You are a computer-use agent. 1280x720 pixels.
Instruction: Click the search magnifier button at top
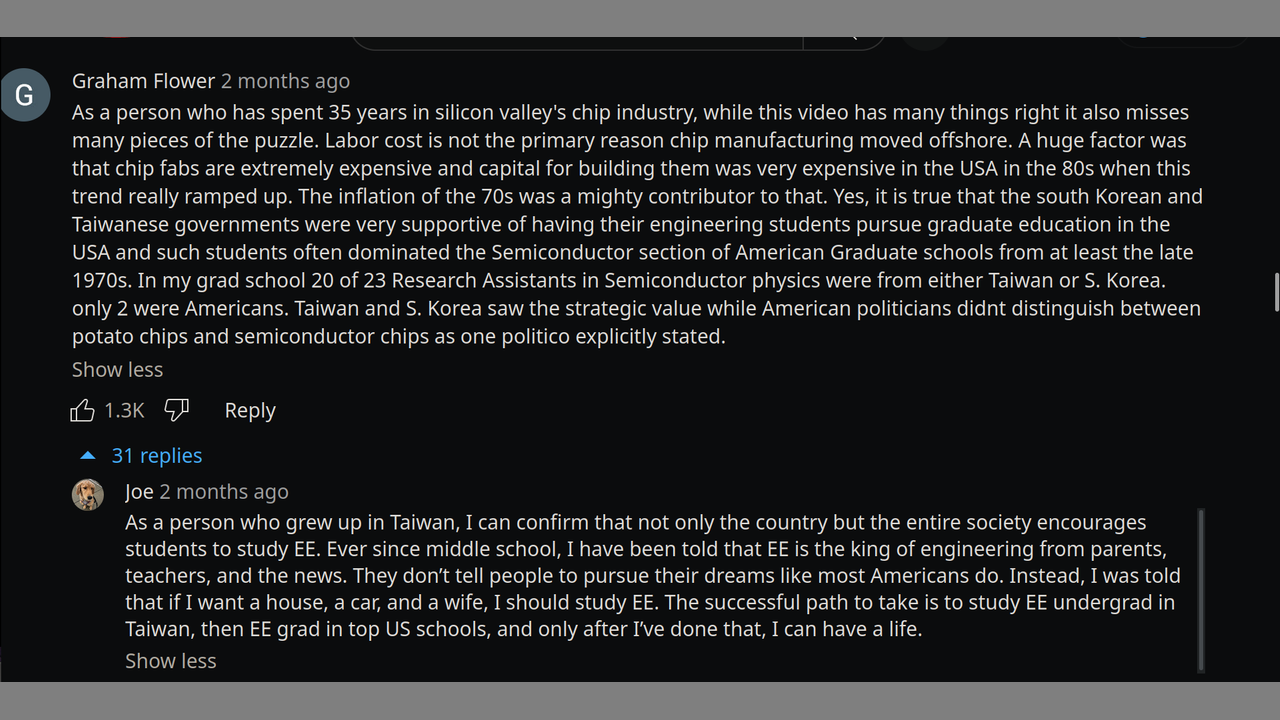point(845,40)
